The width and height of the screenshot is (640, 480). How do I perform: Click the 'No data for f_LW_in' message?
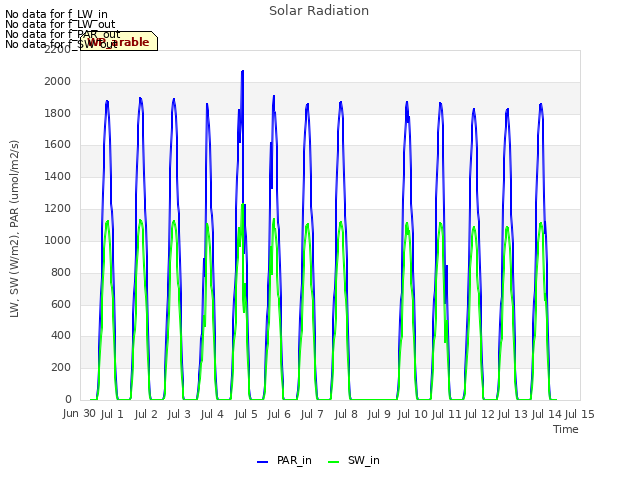coord(56,14)
